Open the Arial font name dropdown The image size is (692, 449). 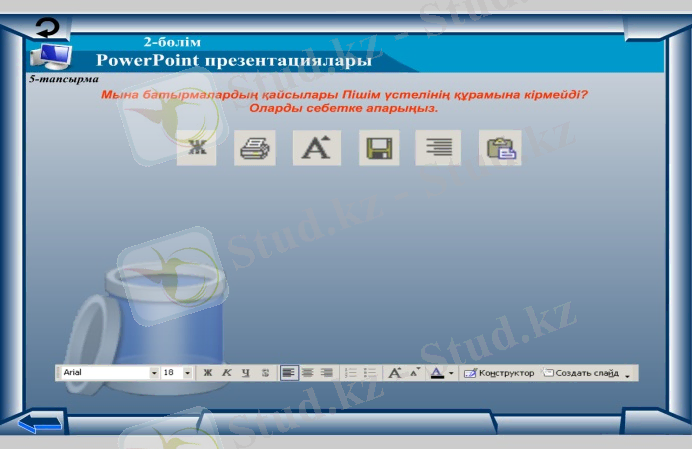coord(154,373)
